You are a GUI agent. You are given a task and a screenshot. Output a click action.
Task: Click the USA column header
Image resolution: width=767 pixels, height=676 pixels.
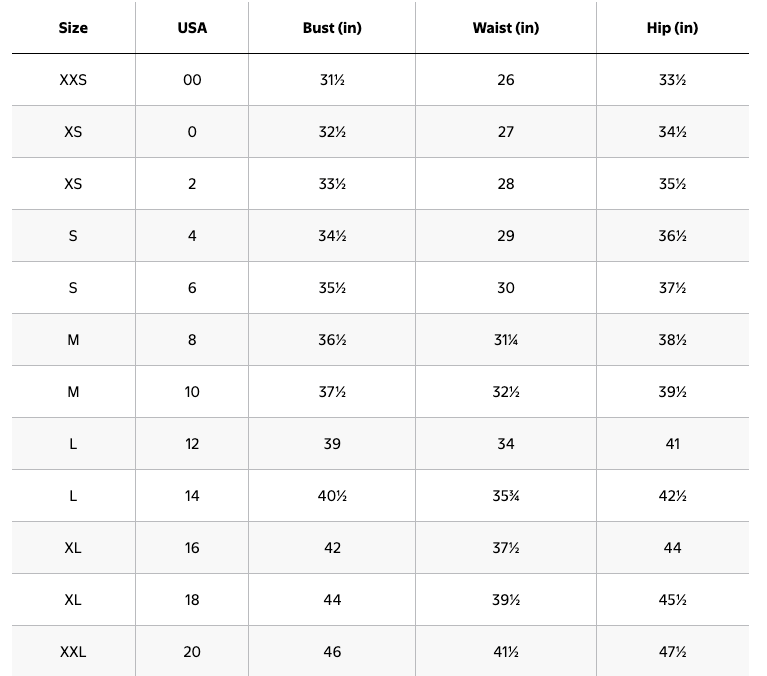[192, 28]
